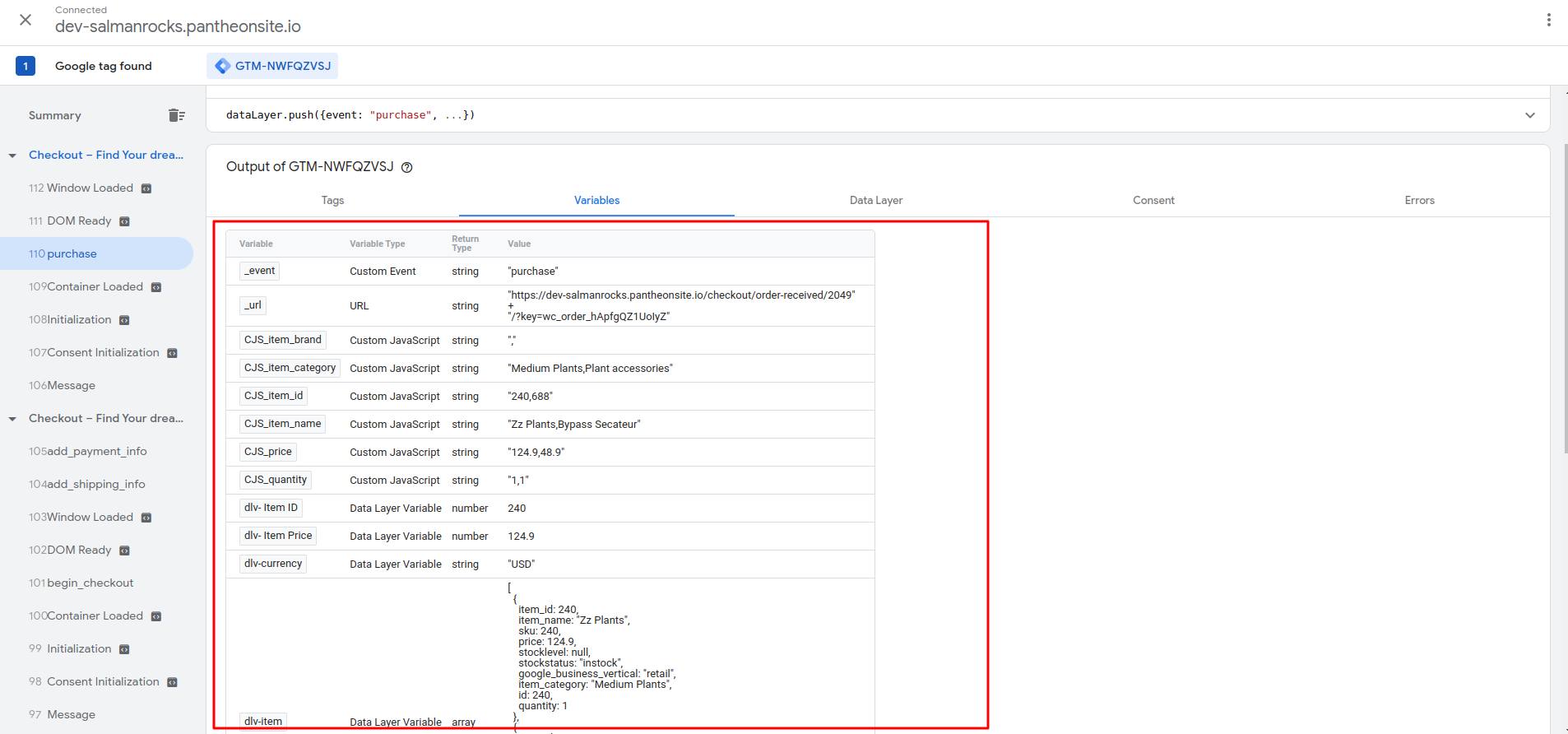Close the Tag Assistant debug session
Image resolution: width=1568 pixels, height=734 pixels.
[x=26, y=20]
